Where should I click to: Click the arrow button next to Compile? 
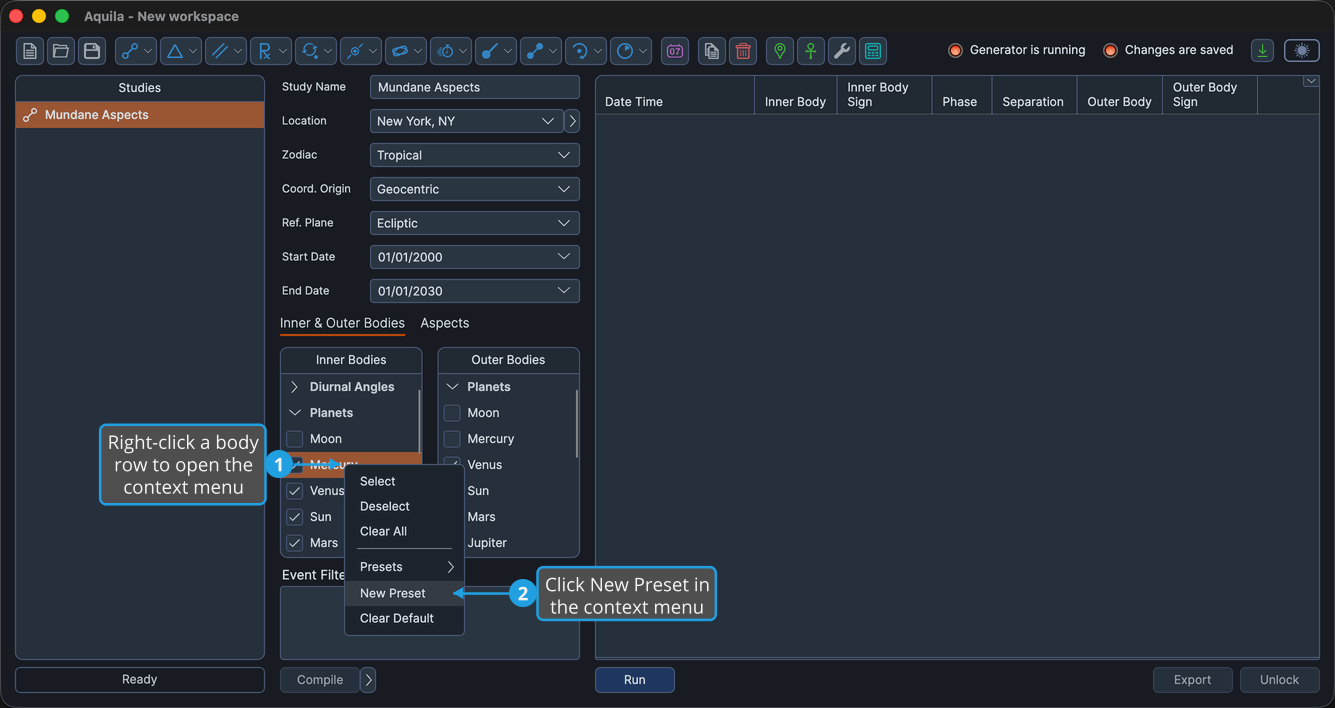click(368, 680)
